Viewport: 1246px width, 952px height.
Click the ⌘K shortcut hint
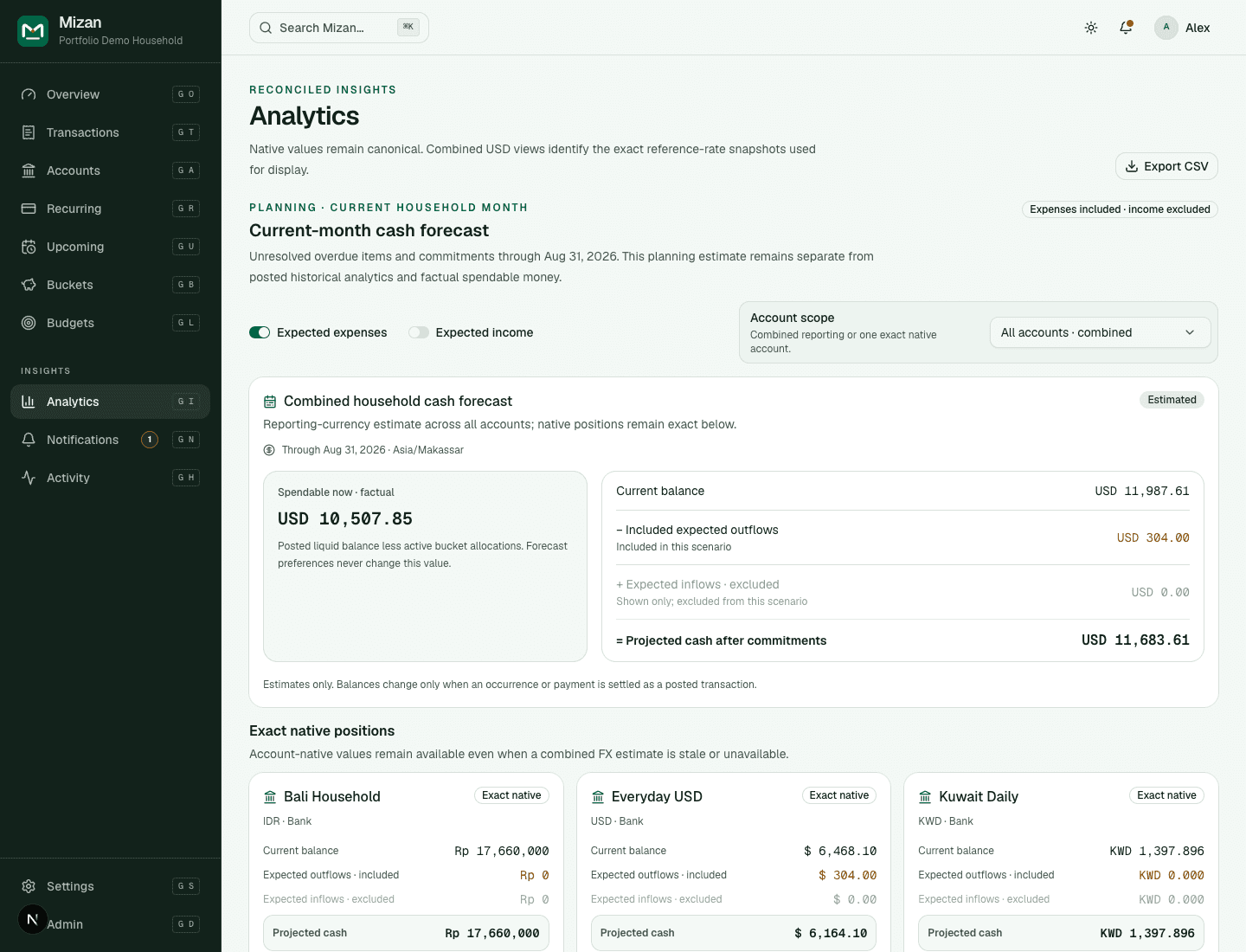pos(408,27)
